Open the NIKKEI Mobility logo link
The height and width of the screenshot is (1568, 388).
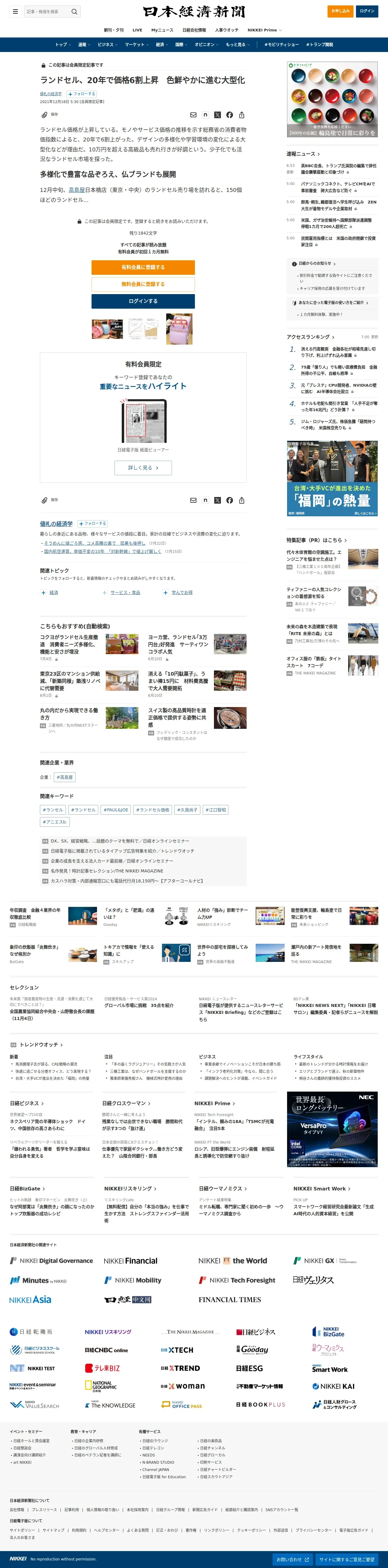132,1280
